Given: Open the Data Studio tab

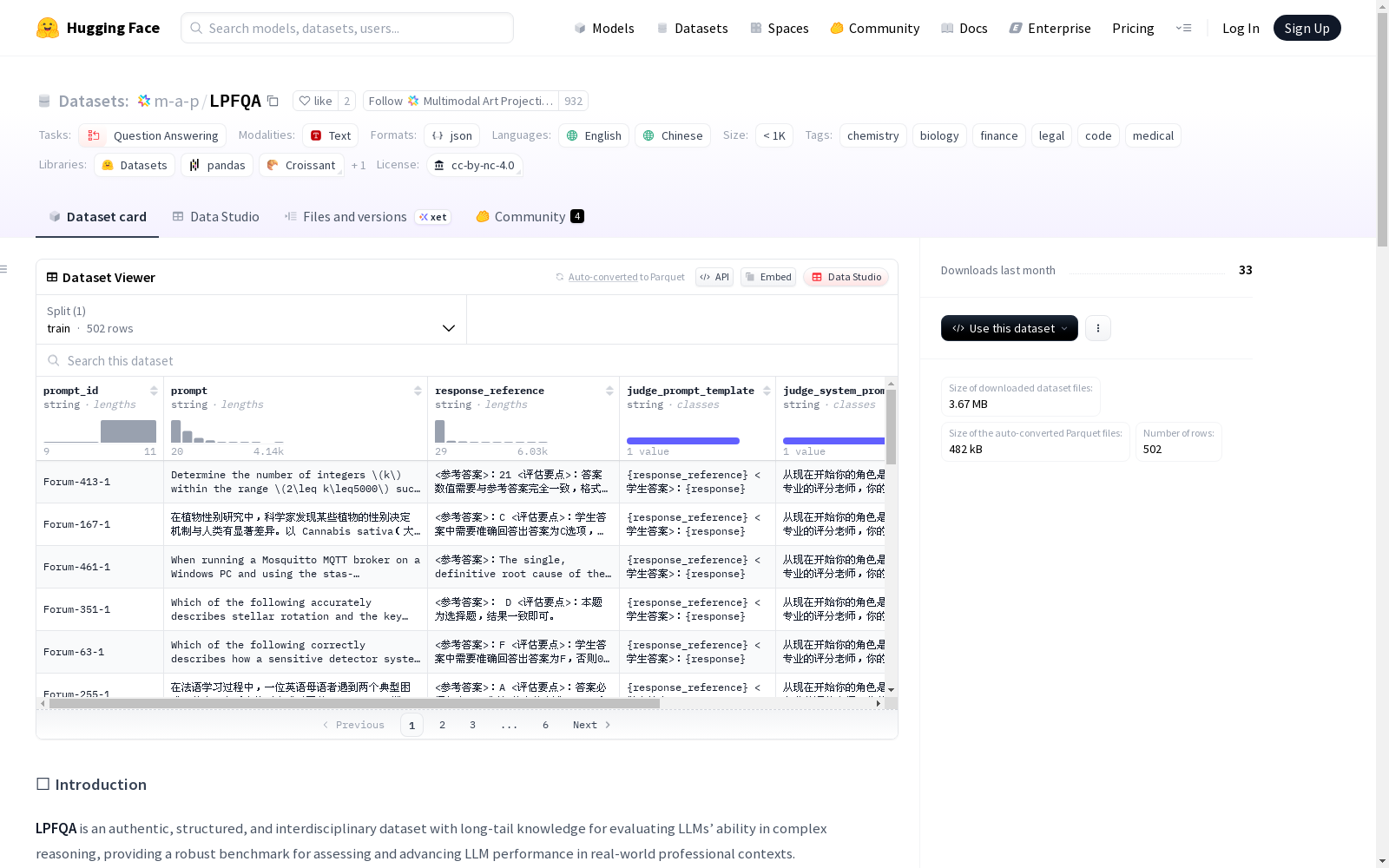Looking at the screenshot, I should point(215,217).
